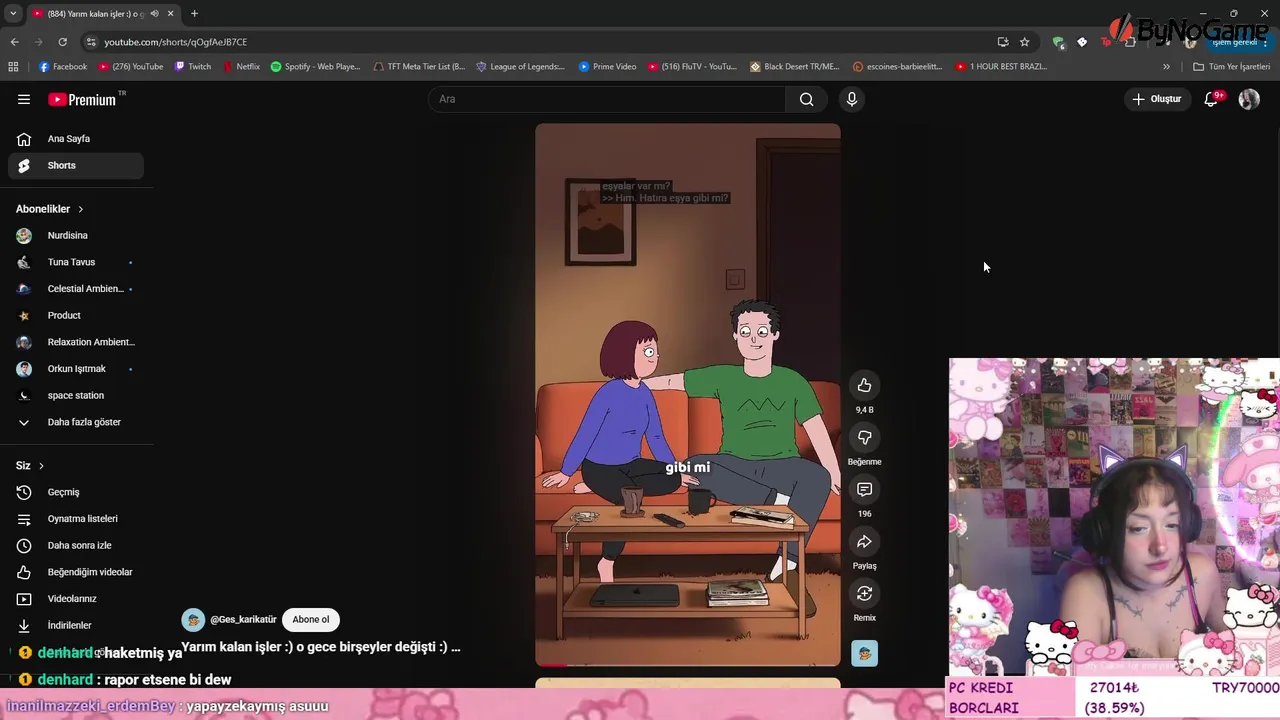Bookmark this page with star icon
Image resolution: width=1280 pixels, height=720 pixels.
coord(1024,42)
